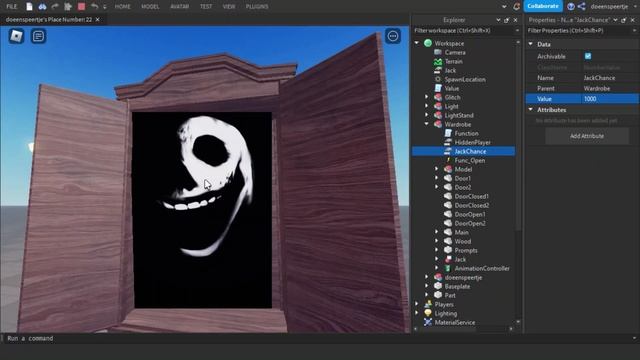Viewport: 640px width, 360px height.
Task: Click the Share icon
Action: coord(582,6)
